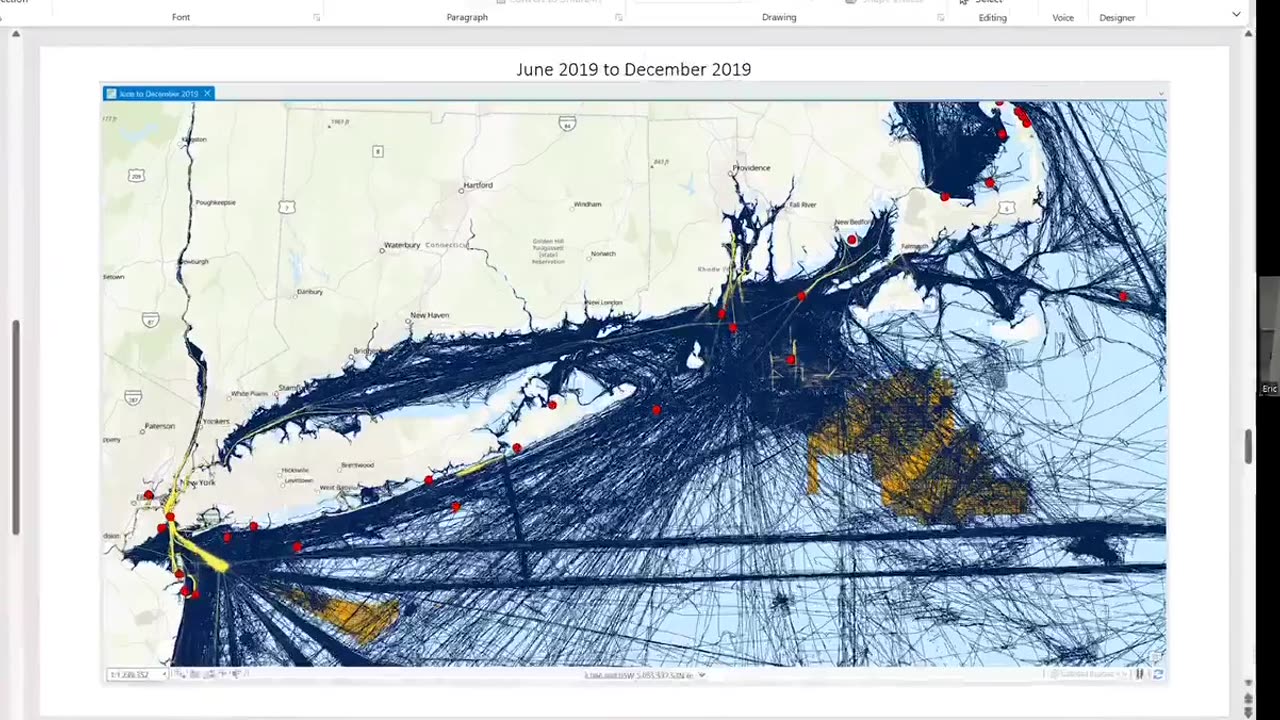Select the June to December 2019 map tab
The image size is (1280, 720).
[x=158, y=93]
